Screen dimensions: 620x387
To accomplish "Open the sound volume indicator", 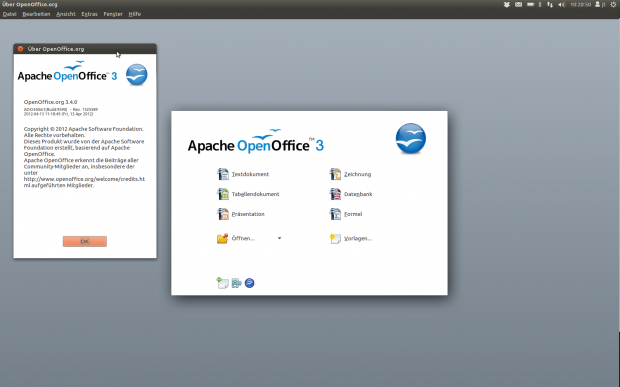I will (x=561, y=4).
